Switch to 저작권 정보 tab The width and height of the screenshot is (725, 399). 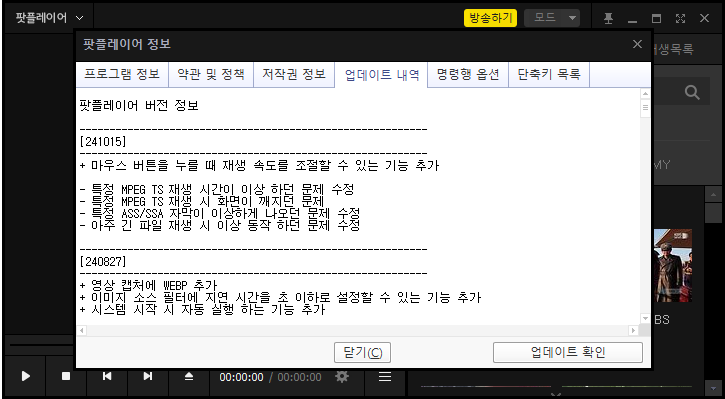[294, 74]
